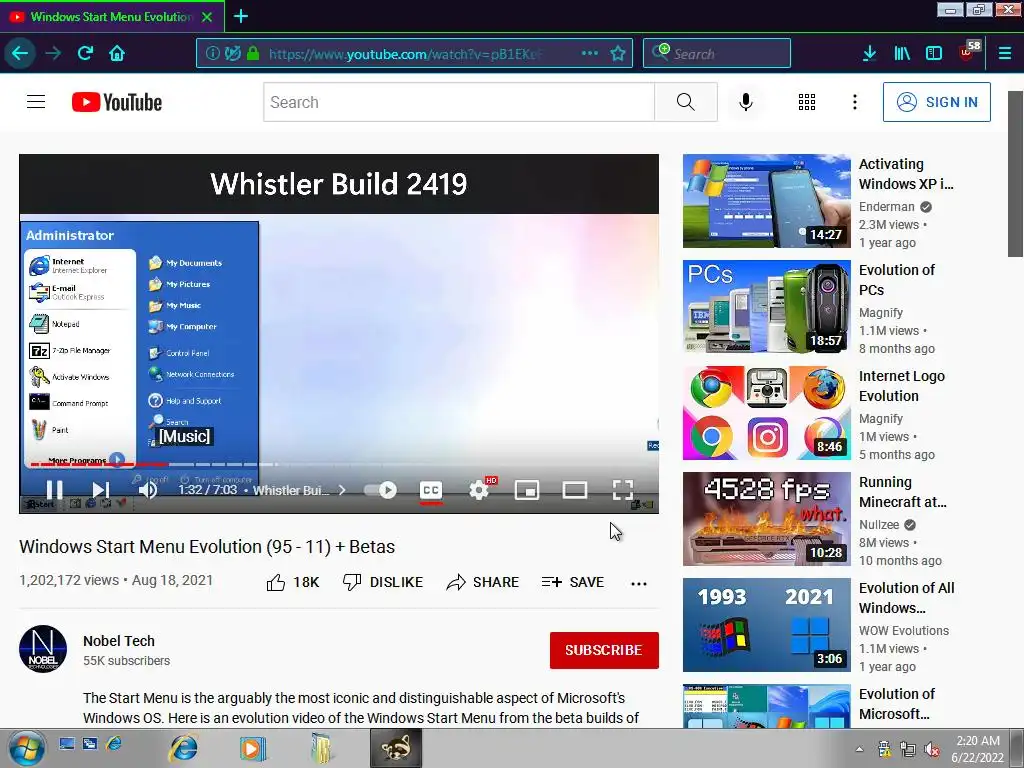1024x768 pixels.
Task: Toggle closed captions CC button
Action: 431,490
